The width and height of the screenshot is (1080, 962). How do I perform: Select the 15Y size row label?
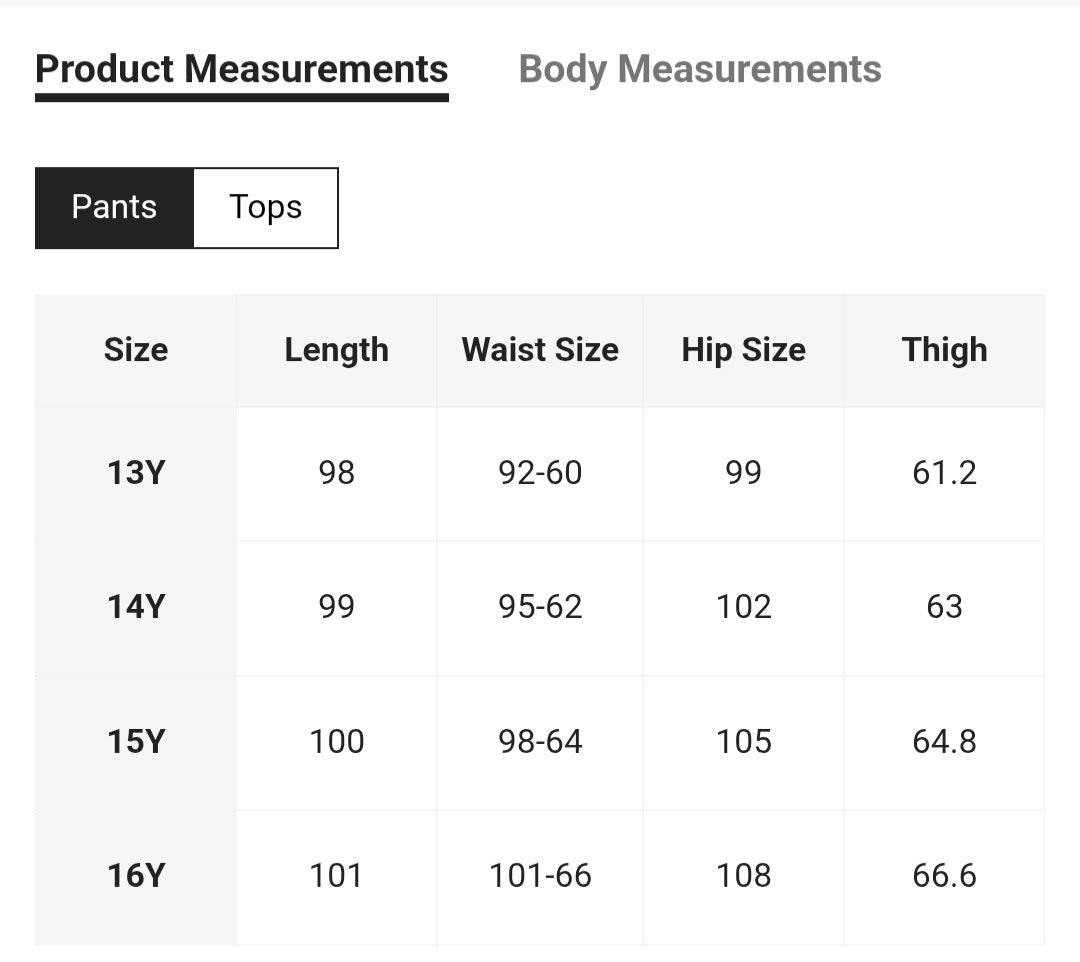point(136,741)
